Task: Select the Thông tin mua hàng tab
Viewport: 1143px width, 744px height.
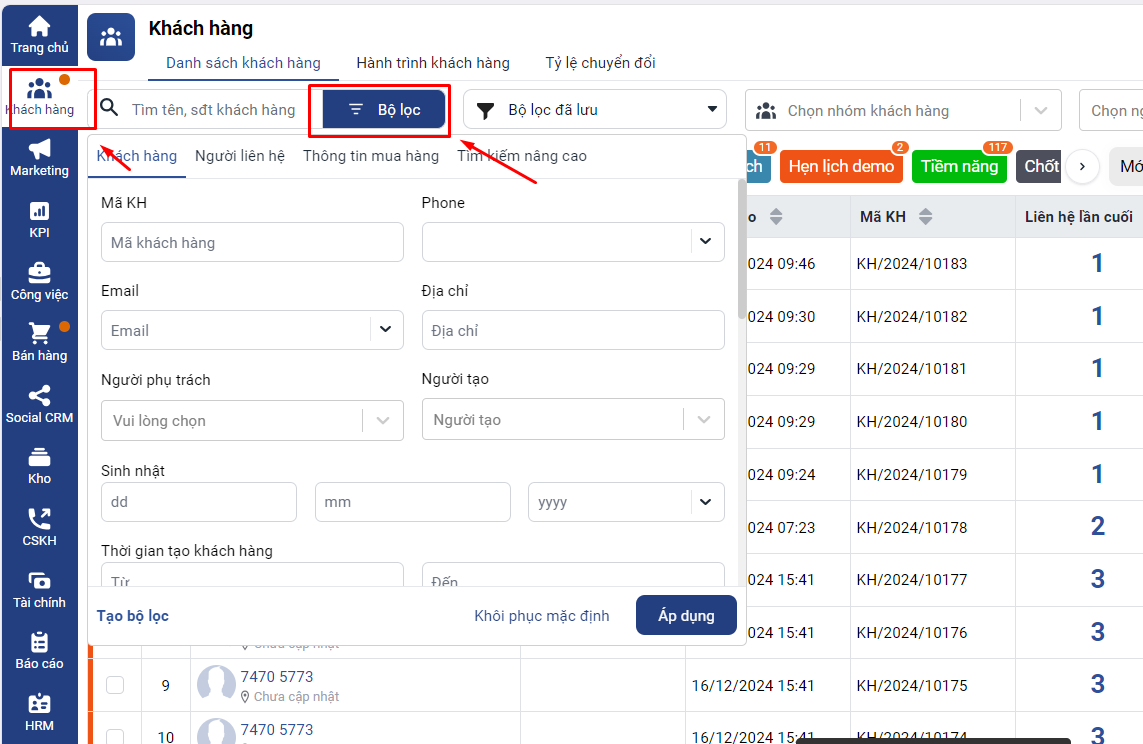Action: (370, 156)
